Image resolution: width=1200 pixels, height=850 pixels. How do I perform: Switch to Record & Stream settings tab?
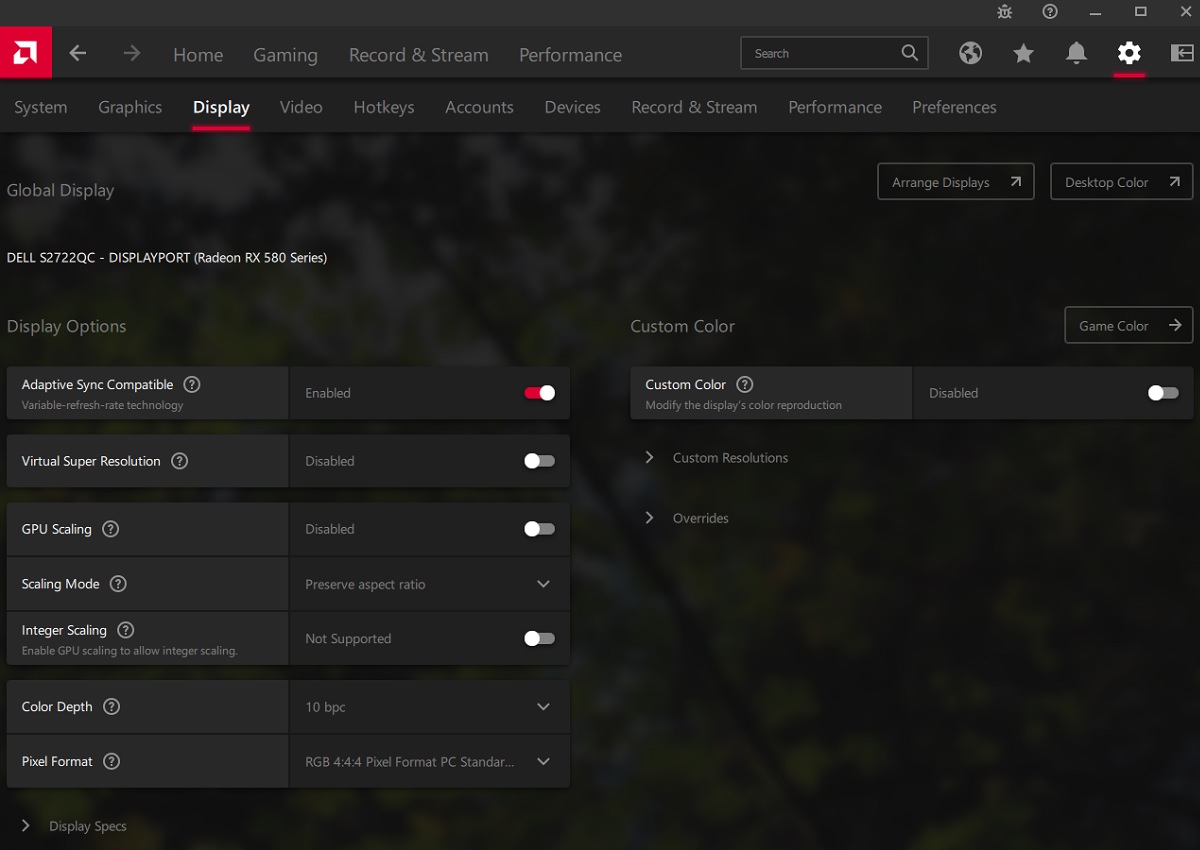pos(694,107)
